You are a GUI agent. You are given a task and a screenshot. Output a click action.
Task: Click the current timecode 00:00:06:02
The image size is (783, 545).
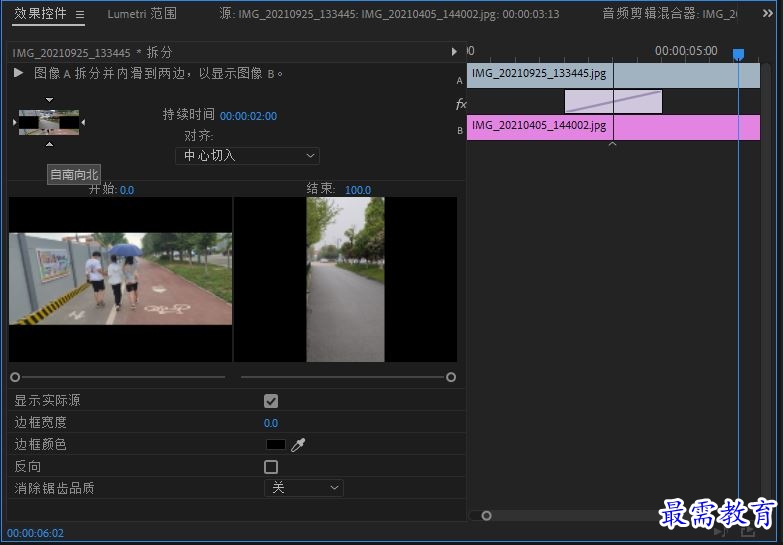(35, 533)
